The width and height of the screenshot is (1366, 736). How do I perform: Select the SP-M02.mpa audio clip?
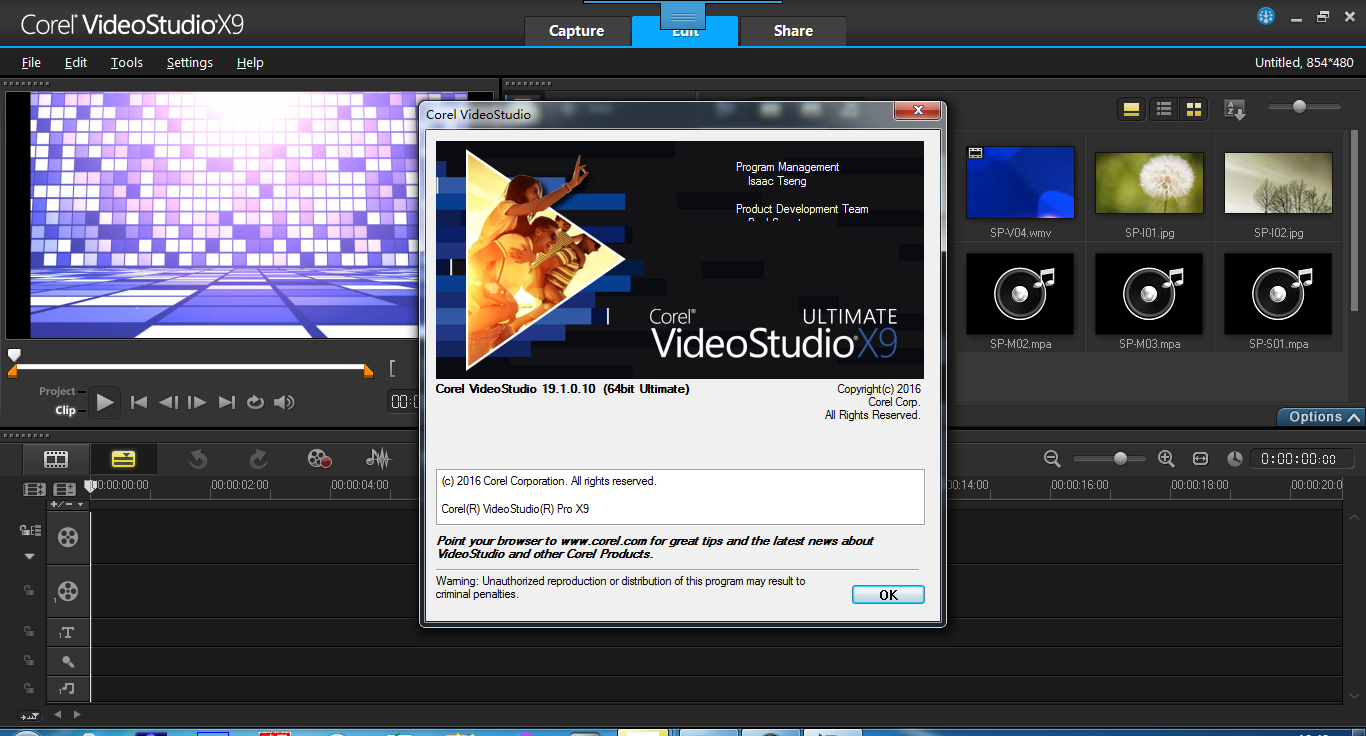1020,294
